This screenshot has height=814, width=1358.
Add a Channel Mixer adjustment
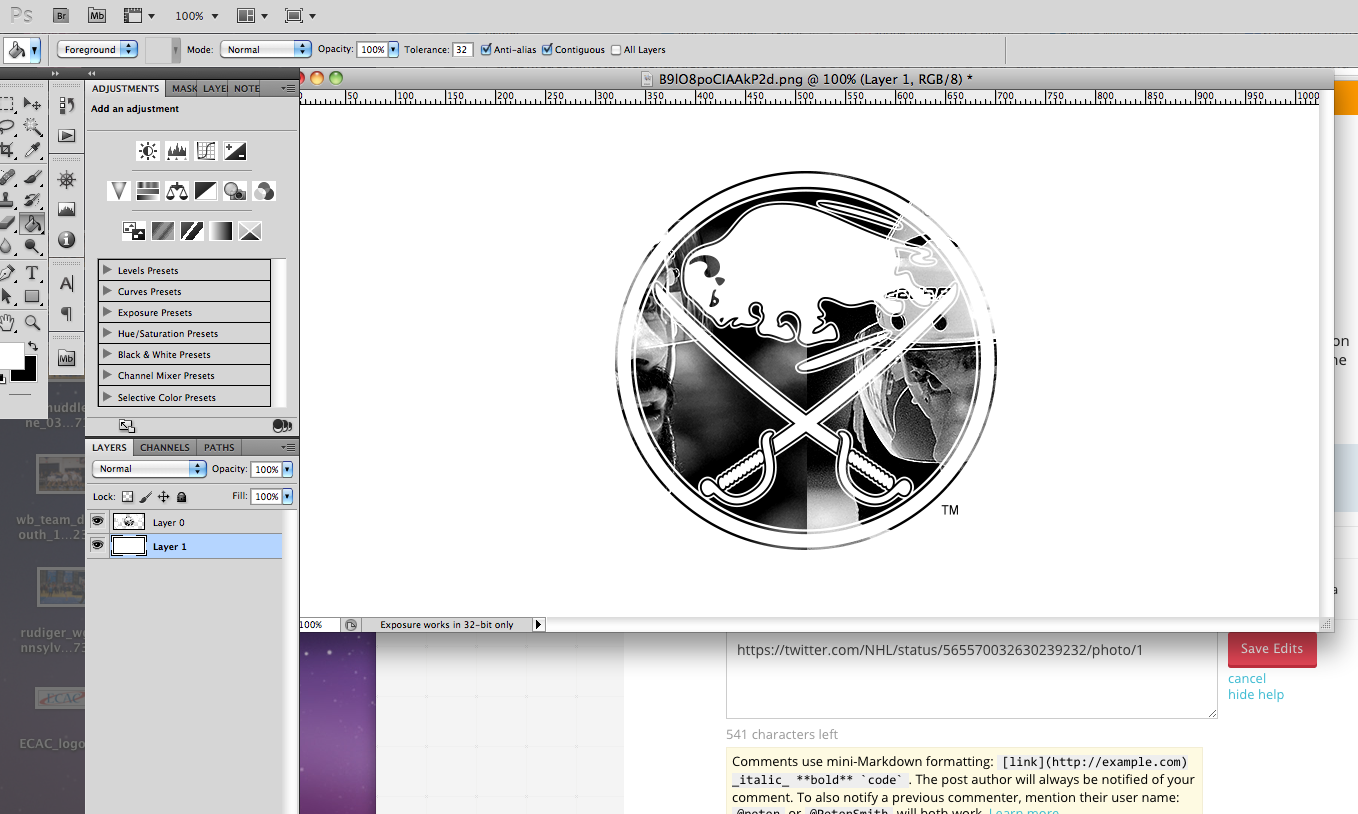click(x=264, y=190)
